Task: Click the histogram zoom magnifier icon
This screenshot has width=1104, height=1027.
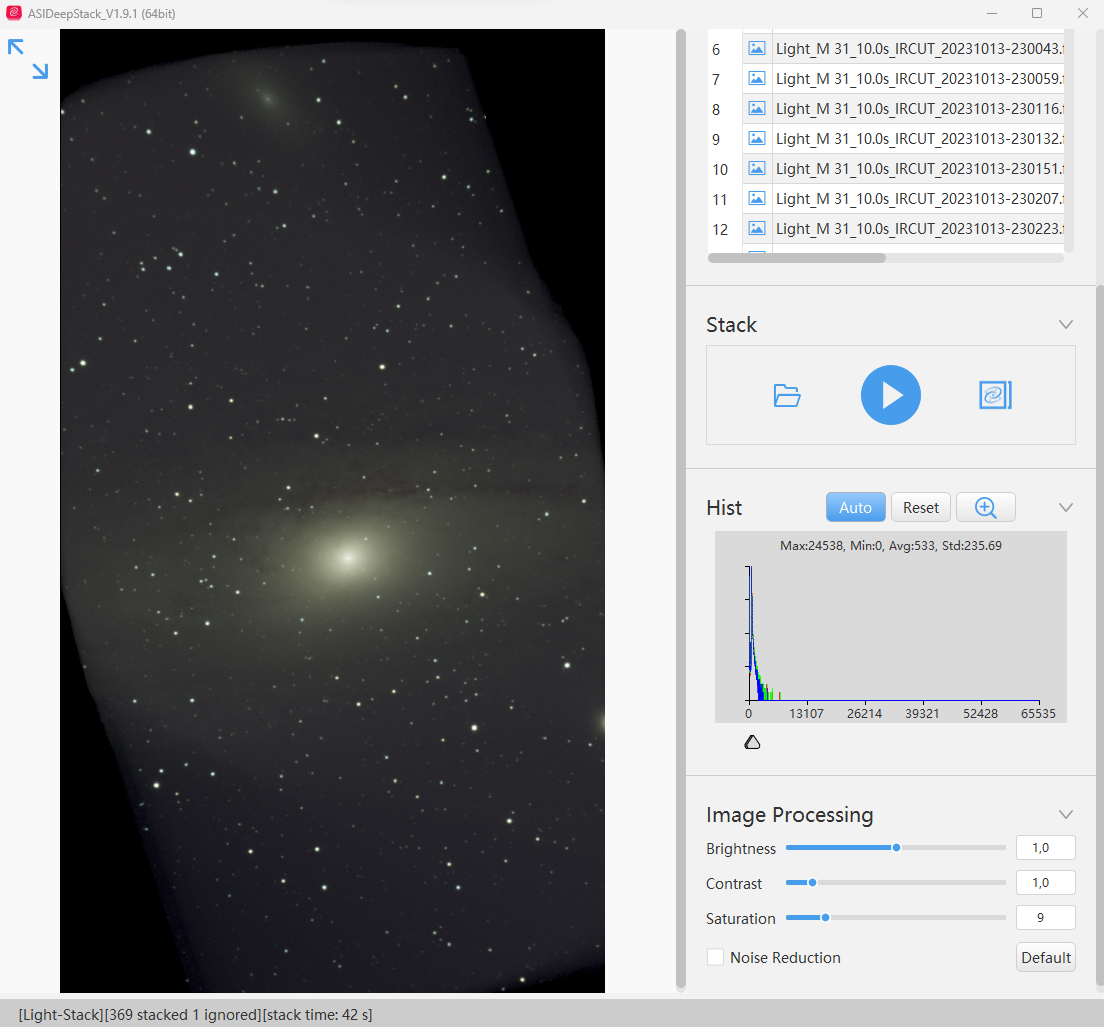Action: (x=986, y=508)
